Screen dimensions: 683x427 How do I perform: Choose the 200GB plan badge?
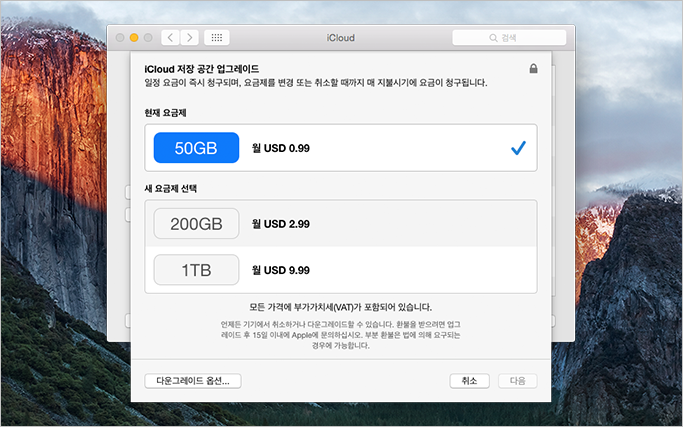[x=196, y=224]
